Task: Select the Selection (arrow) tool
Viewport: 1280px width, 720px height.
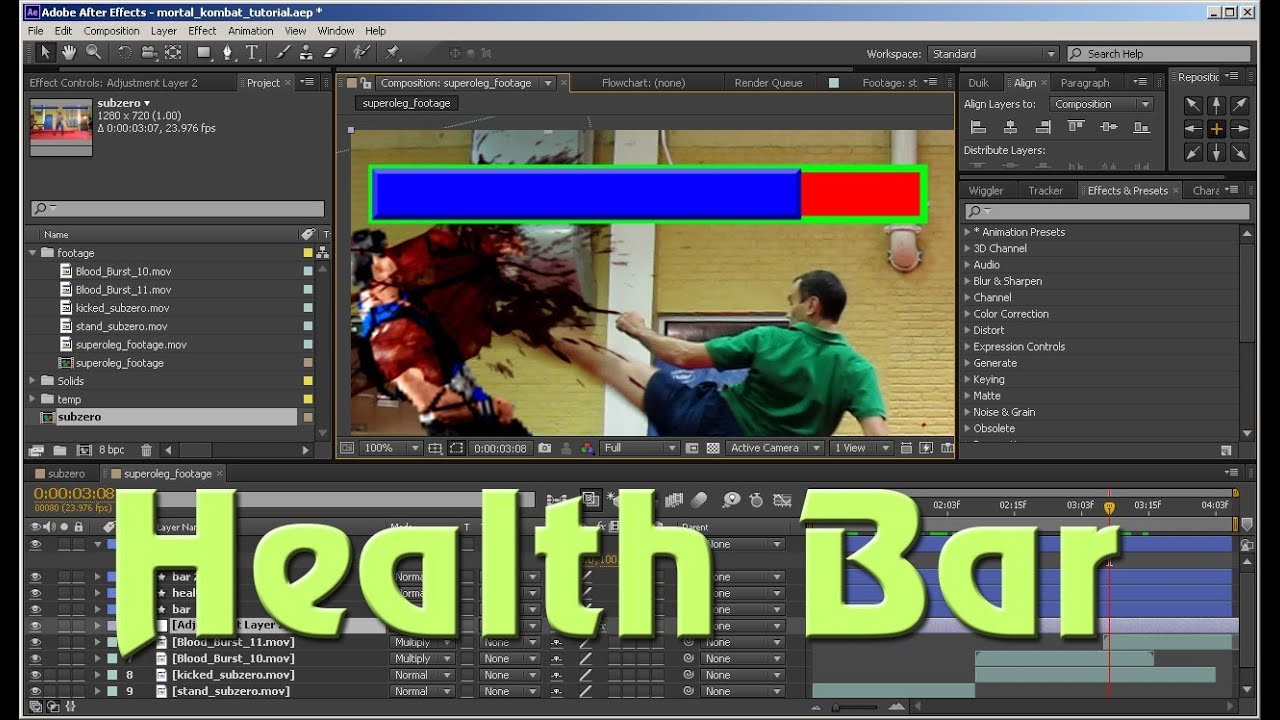Action: coord(45,53)
